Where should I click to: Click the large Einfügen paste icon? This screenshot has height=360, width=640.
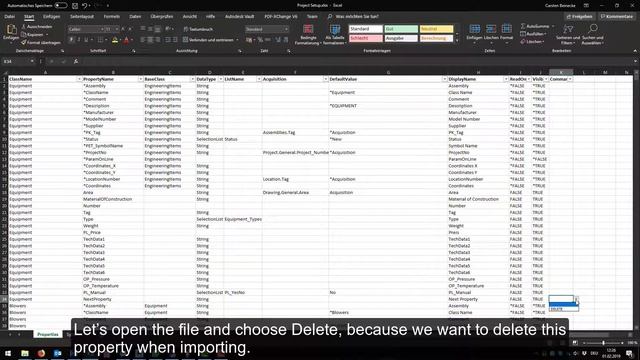[x=11, y=30]
